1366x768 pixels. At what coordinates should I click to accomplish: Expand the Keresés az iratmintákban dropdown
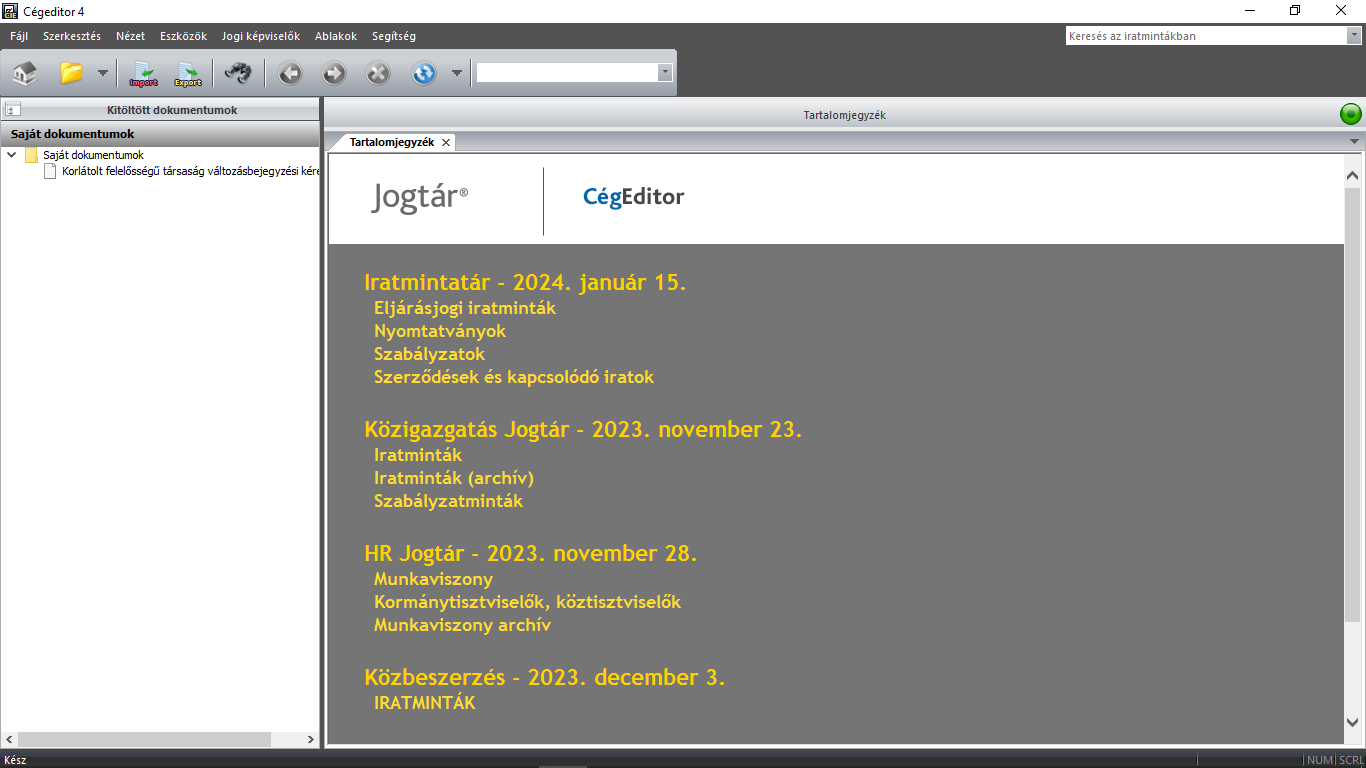[1353, 36]
